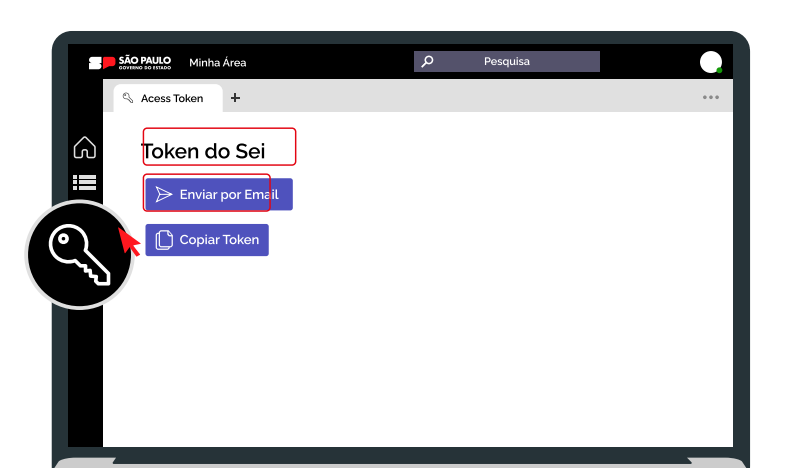Click the São Paulo flag logo
801x468 pixels.
[x=102, y=62]
